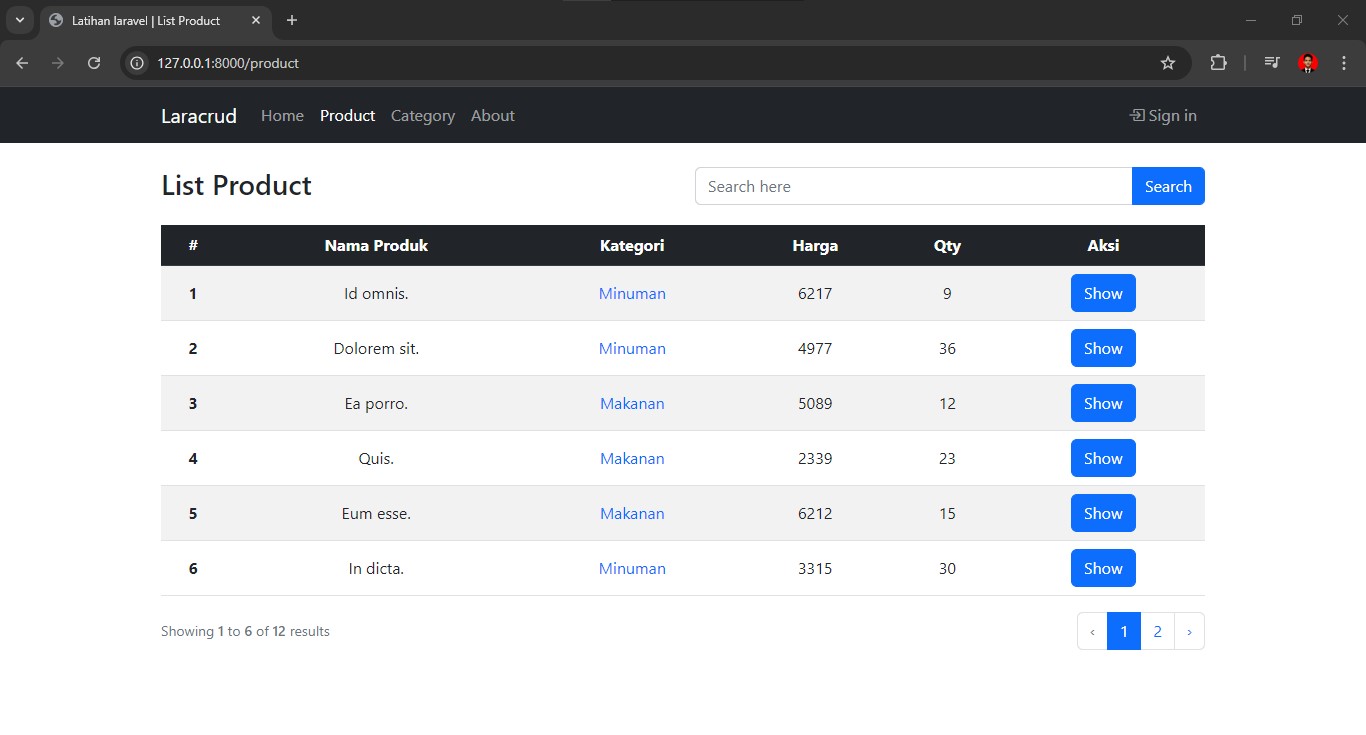Click the previous page chevron in pagination
Screen dimensions: 1366x735
1092,632
